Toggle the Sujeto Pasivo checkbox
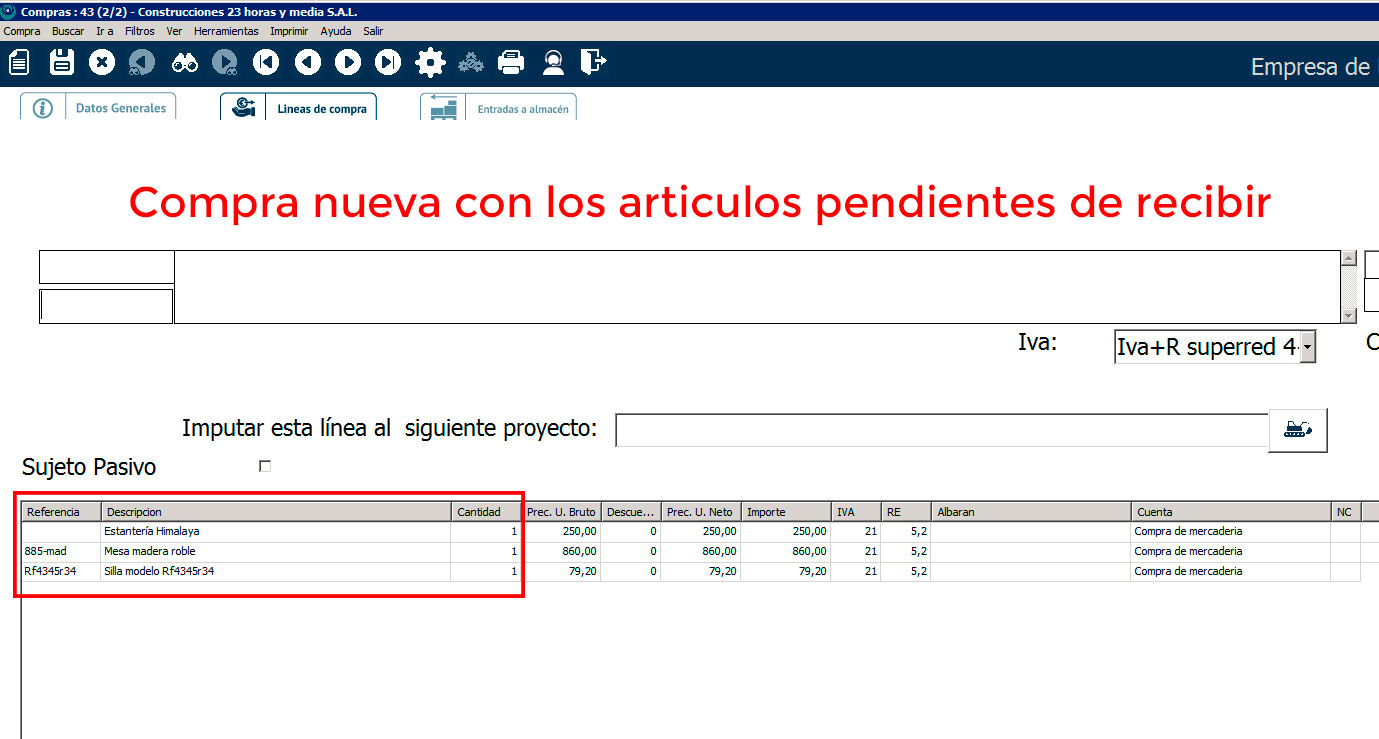This screenshot has width=1379, height=739. point(265,466)
